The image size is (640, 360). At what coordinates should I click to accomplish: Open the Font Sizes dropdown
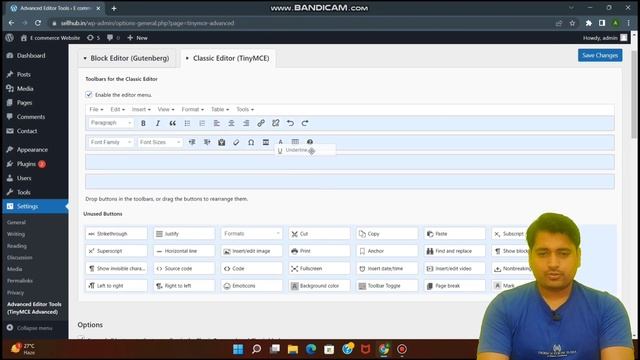point(160,142)
